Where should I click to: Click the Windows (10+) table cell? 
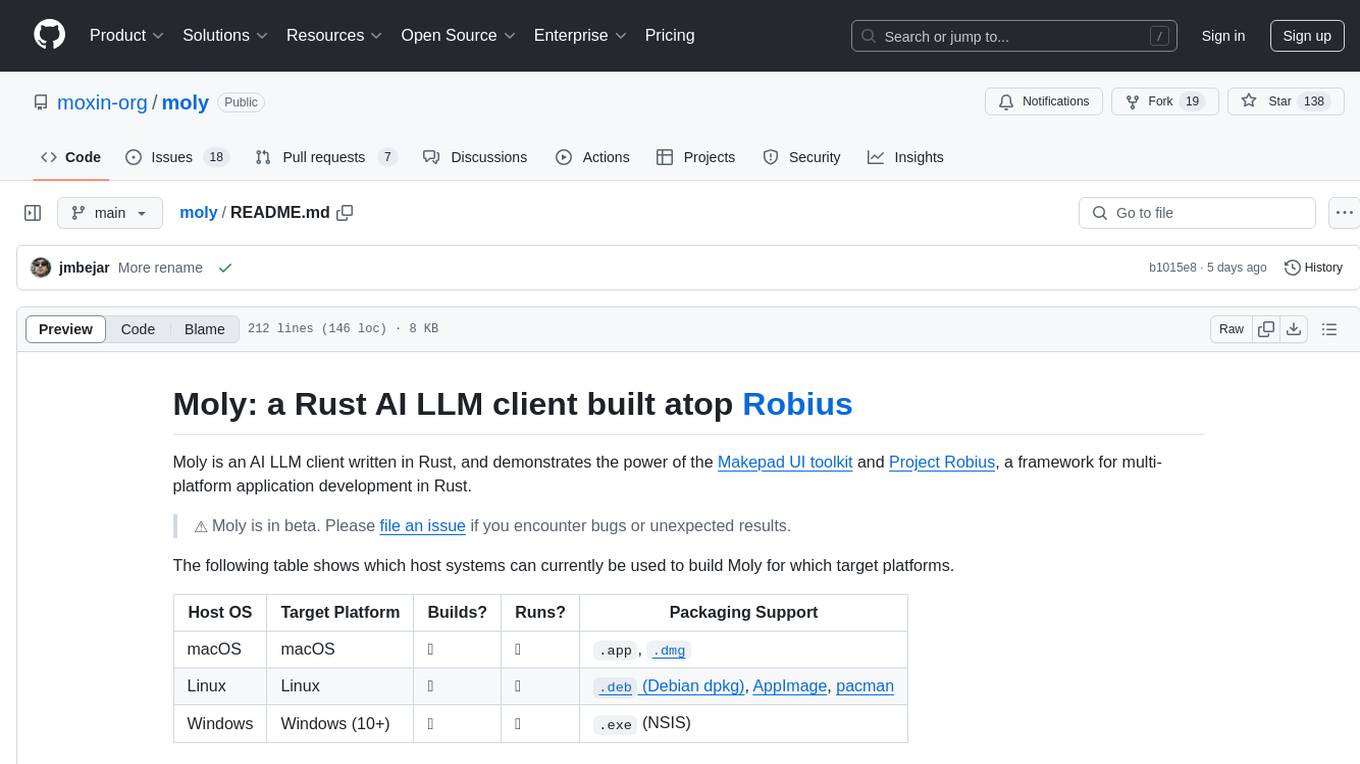pyautogui.click(x=340, y=723)
